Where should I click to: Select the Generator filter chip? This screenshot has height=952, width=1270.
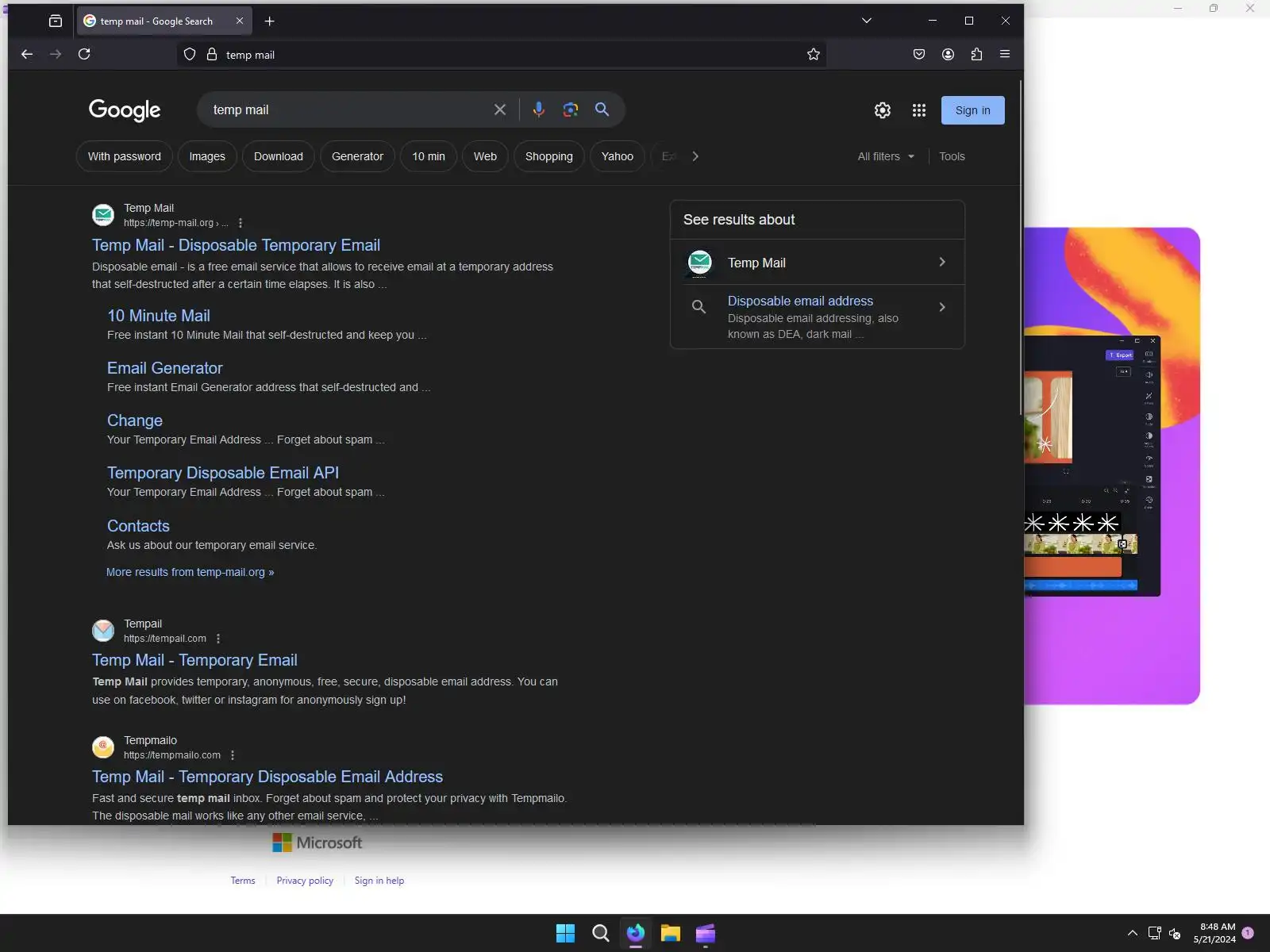pos(357,156)
